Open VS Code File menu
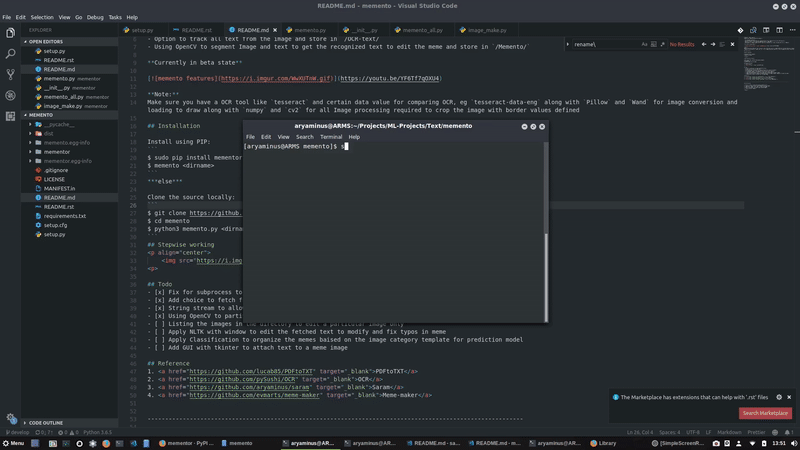This screenshot has width=800, height=450. pos(7,17)
